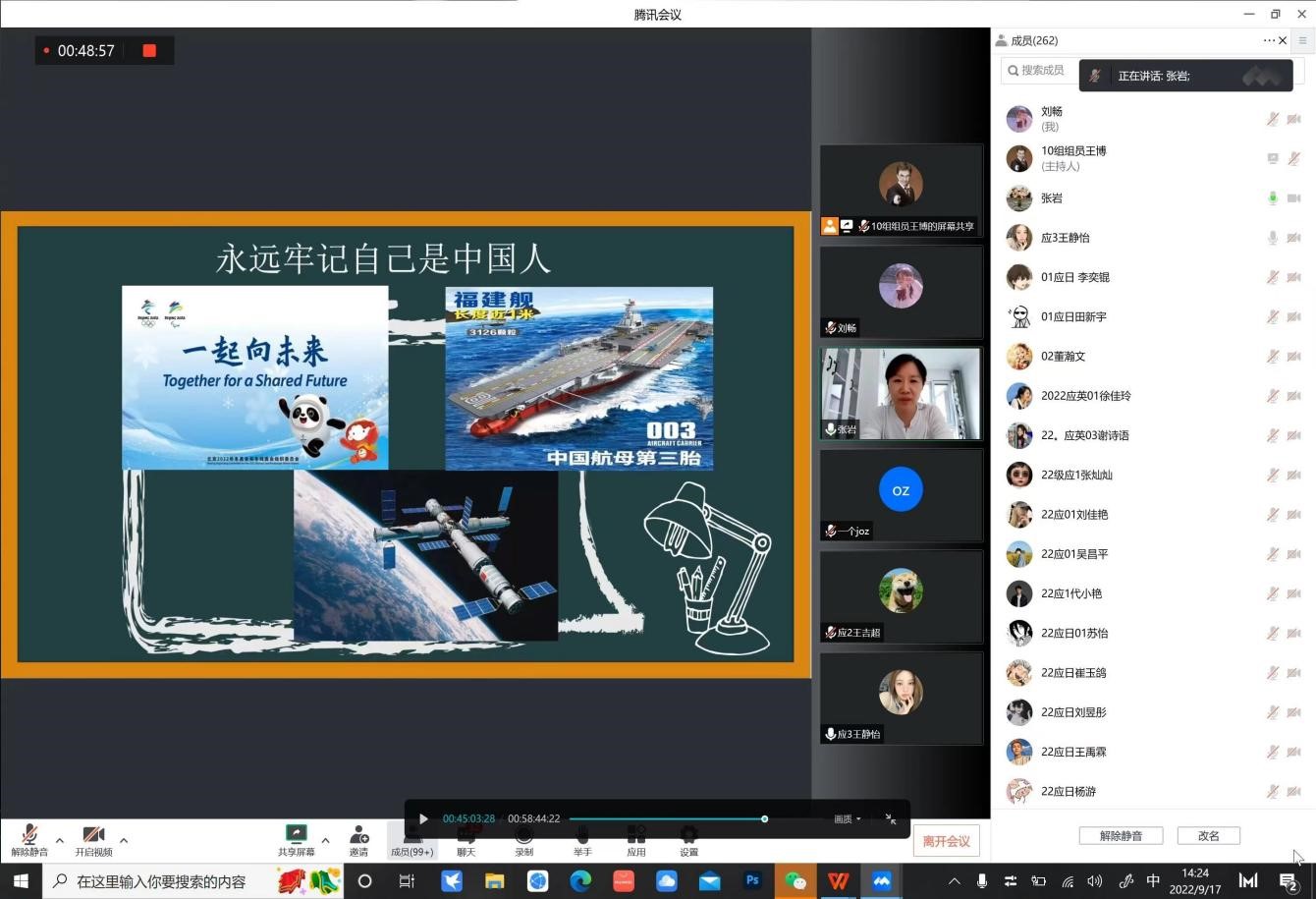Select the 应2王吉超 participant tile

pos(901,596)
